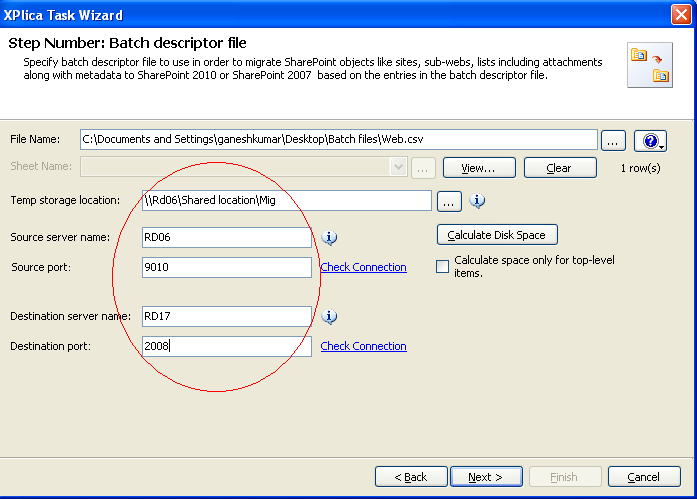Click info icon next to Source server name
The width and height of the screenshot is (697, 499).
click(329, 238)
